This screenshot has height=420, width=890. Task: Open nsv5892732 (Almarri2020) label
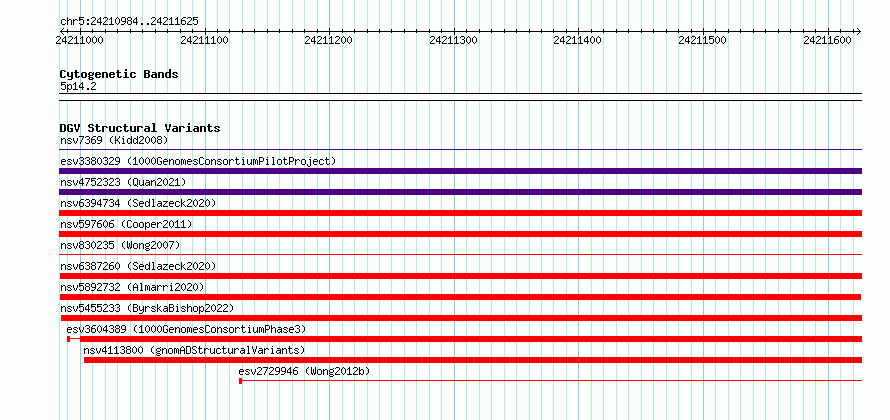pos(132,287)
